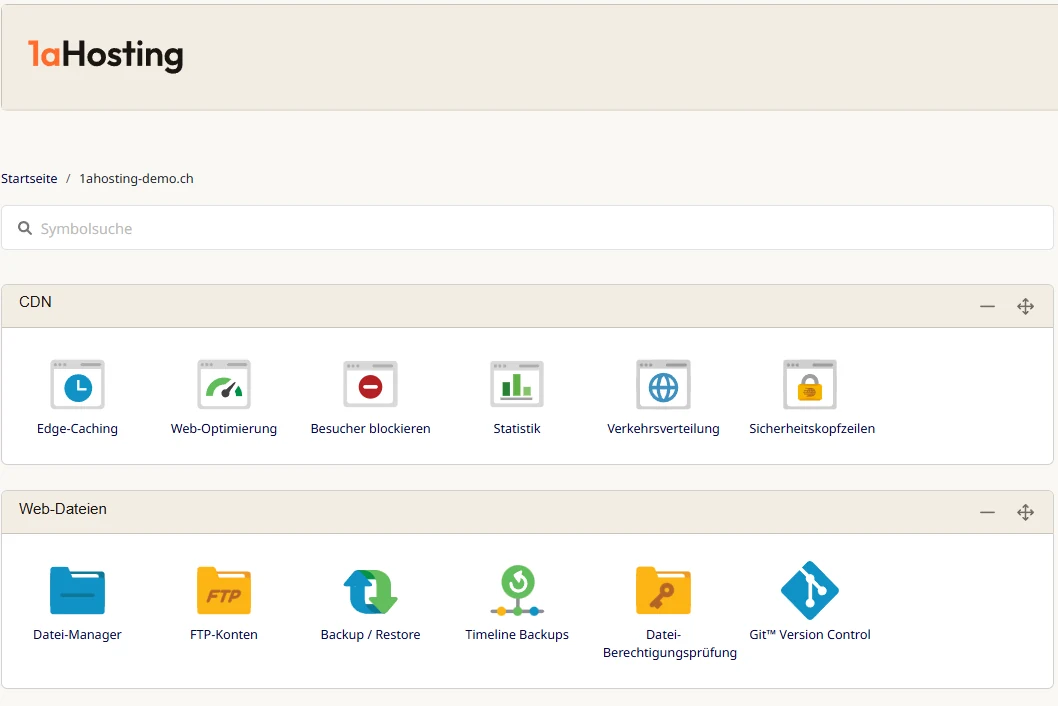Image resolution: width=1058 pixels, height=706 pixels.
Task: Click the Git Version Control text label
Action: coord(810,634)
